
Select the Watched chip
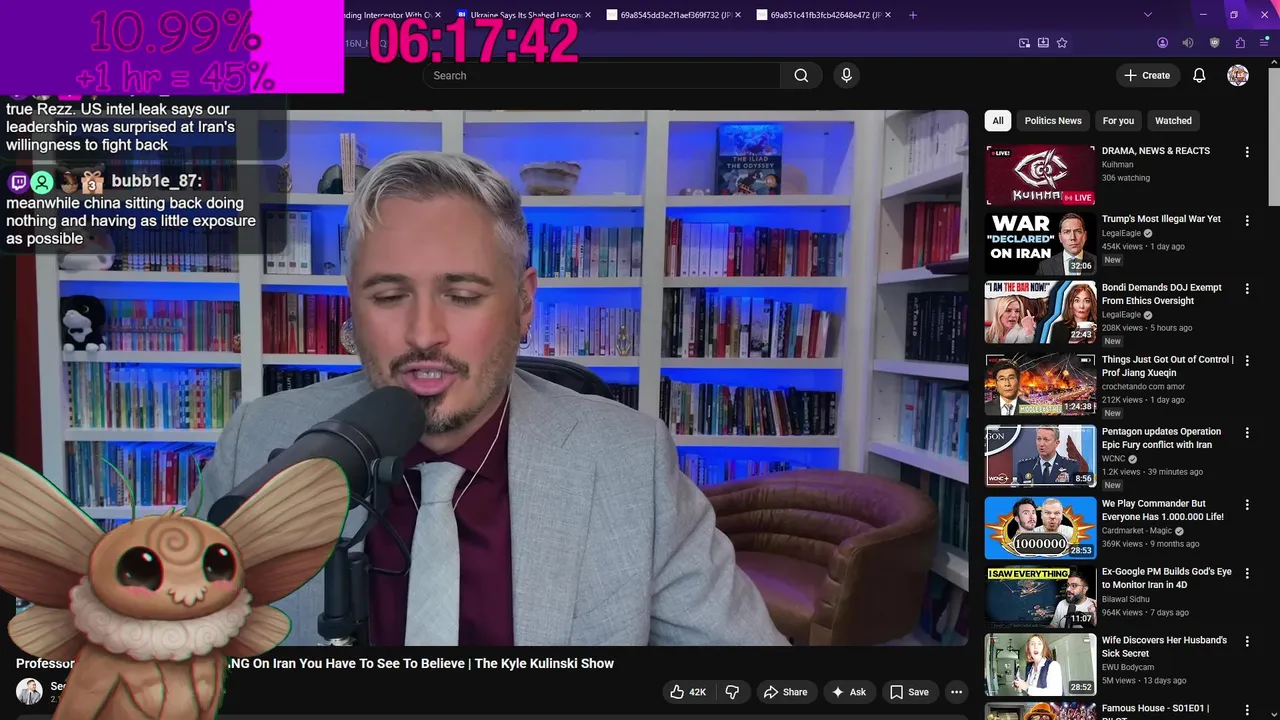click(x=1173, y=120)
